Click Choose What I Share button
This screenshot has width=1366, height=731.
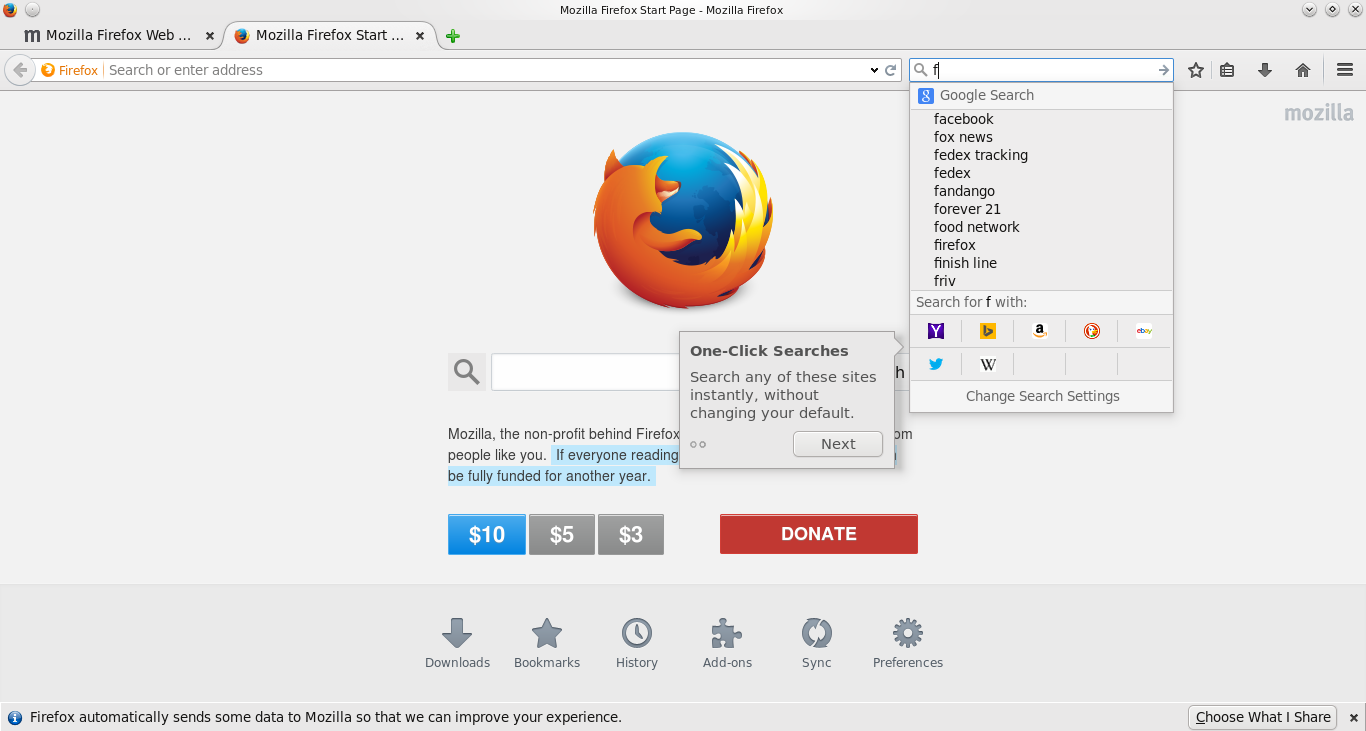[x=1263, y=717]
